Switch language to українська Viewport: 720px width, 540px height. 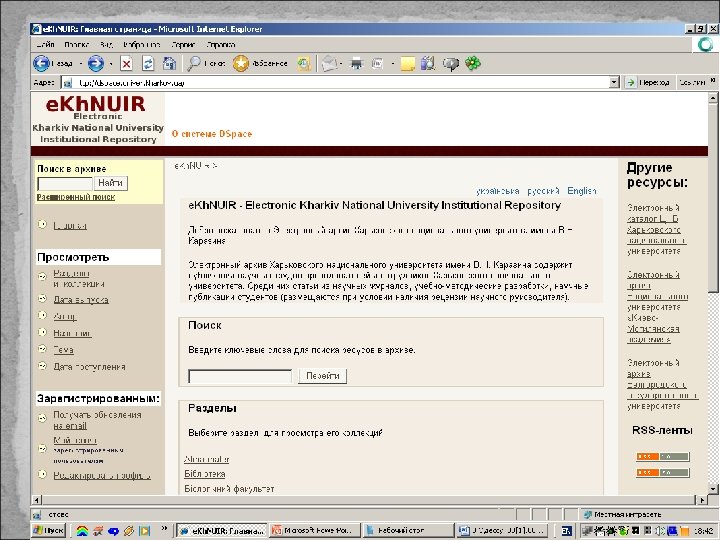coord(498,191)
